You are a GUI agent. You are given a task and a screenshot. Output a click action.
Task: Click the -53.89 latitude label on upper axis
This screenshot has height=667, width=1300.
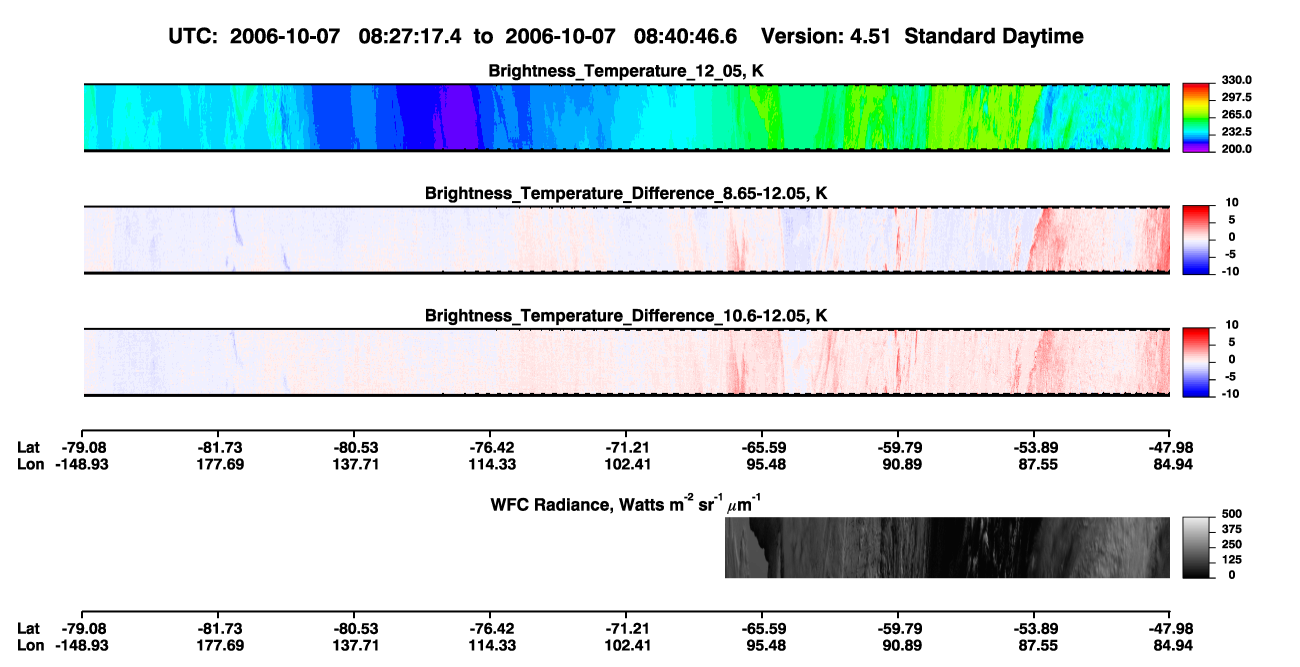tap(1033, 447)
